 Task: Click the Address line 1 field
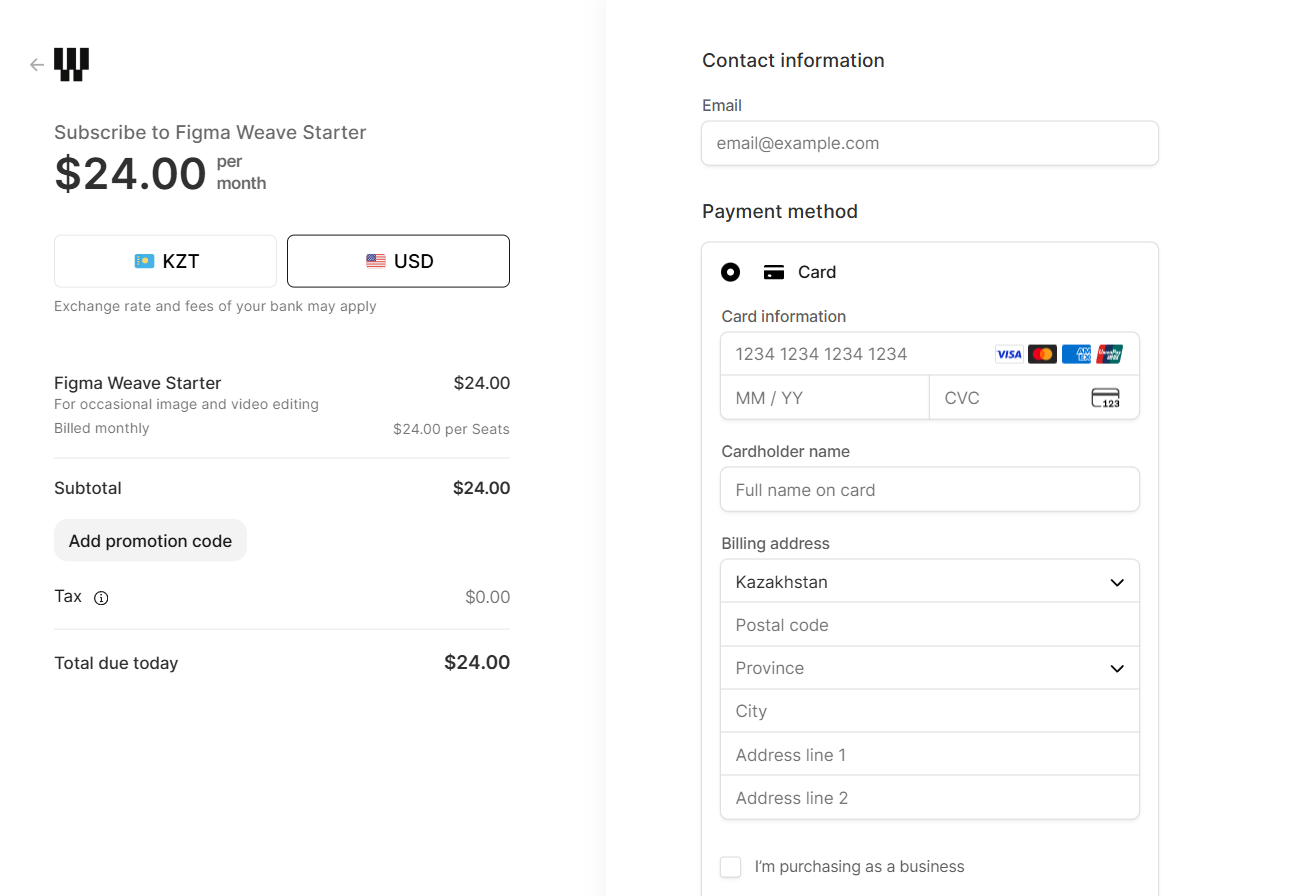[x=930, y=755]
